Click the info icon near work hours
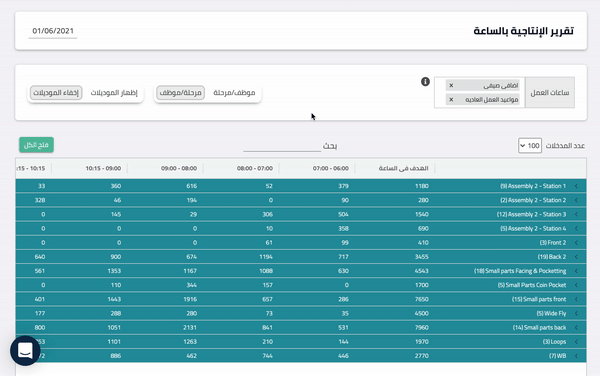 coord(425,81)
